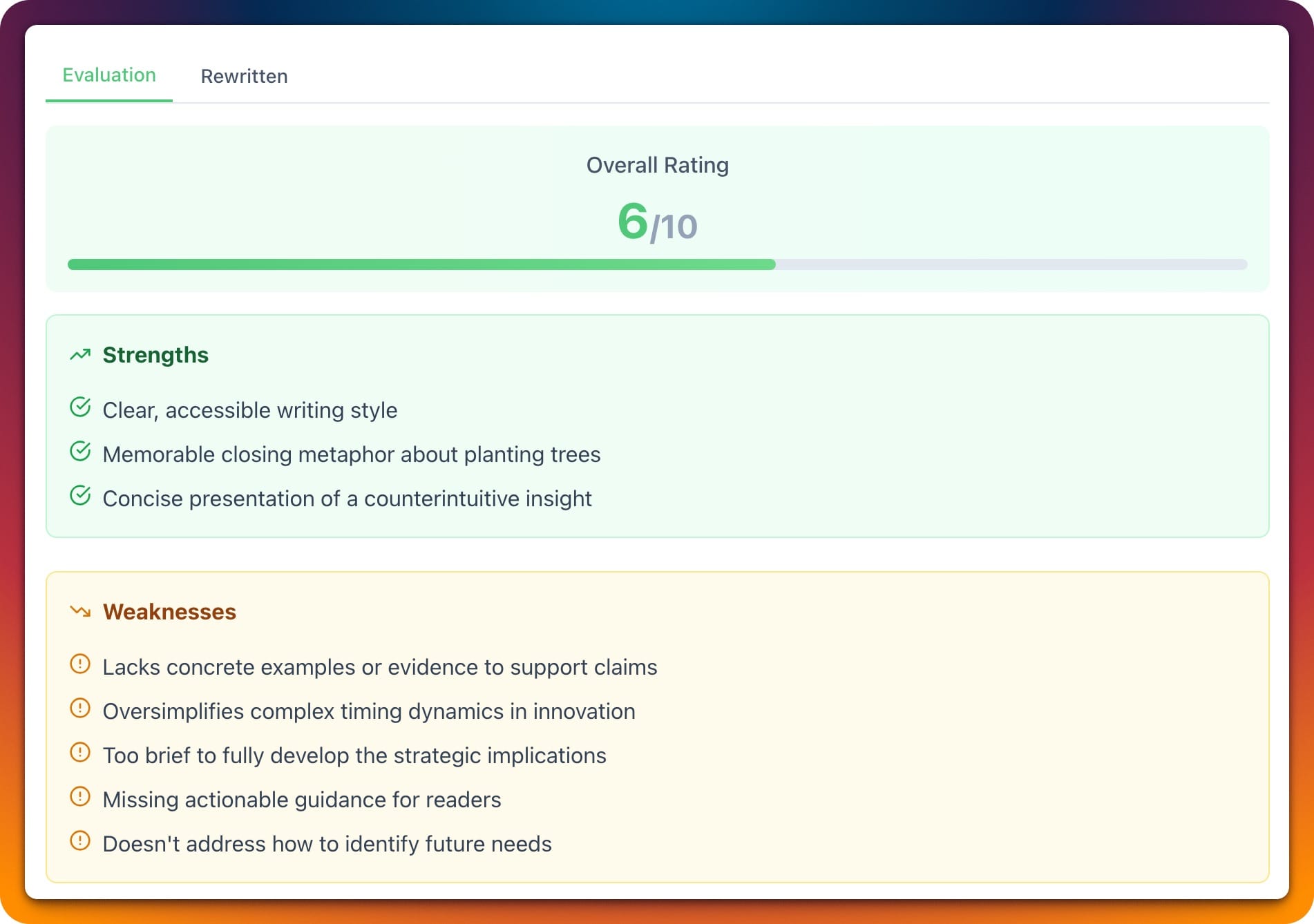Click the Strengths section heading

(155, 355)
